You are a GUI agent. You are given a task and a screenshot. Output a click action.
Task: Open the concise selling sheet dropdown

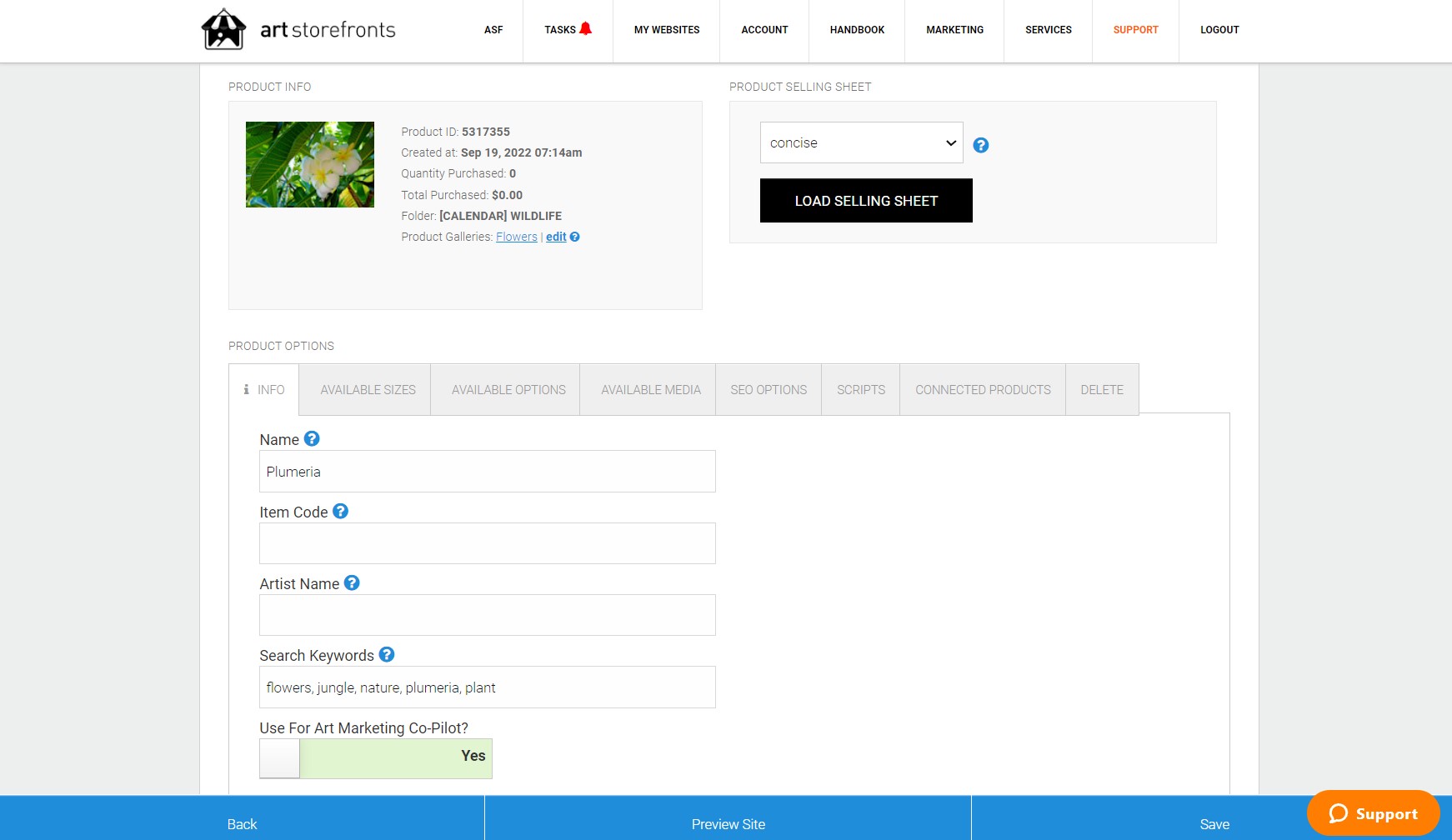tap(861, 142)
